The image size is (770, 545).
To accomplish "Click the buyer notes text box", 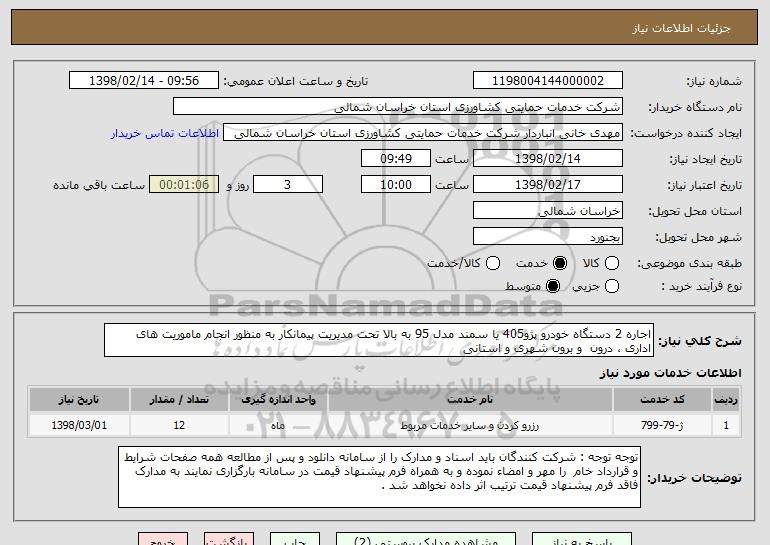I will (379, 477).
